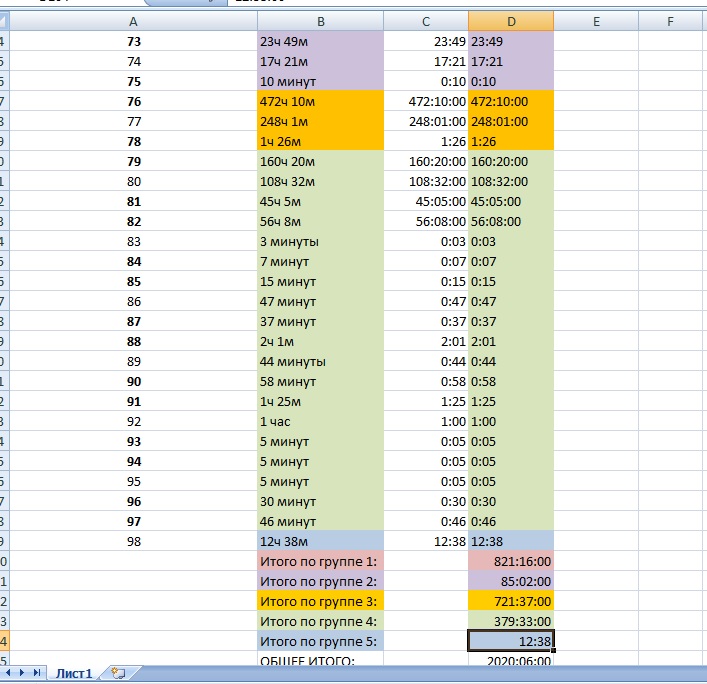707x684 pixels.
Task: Click the last sheet navigation arrow
Action: (37, 673)
